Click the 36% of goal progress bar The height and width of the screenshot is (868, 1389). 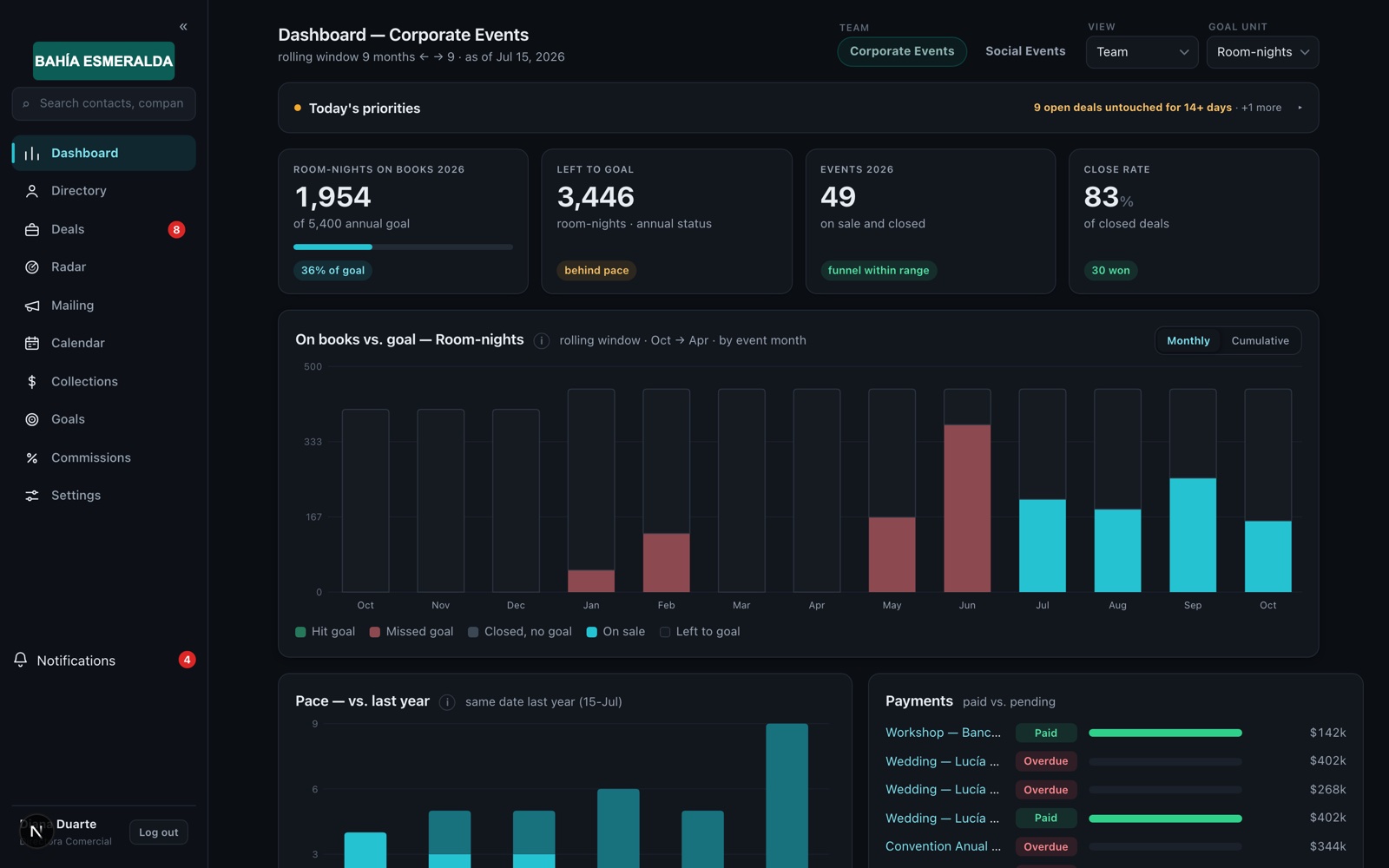pyautogui.click(x=403, y=247)
